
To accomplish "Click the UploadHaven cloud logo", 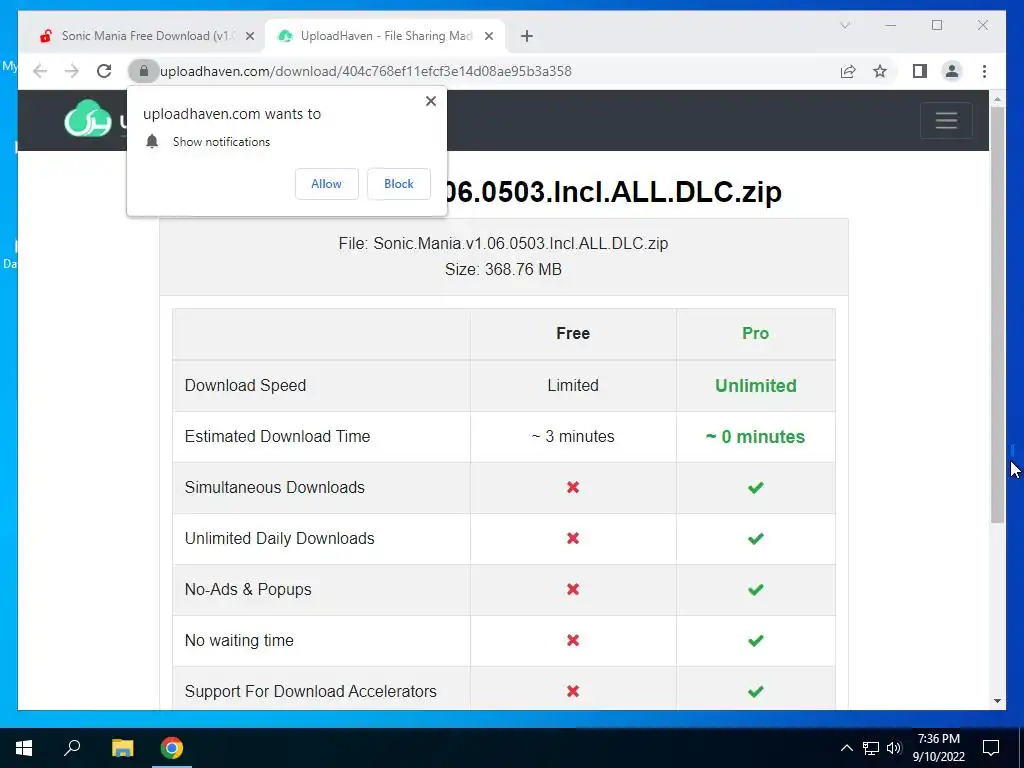I will tap(88, 118).
